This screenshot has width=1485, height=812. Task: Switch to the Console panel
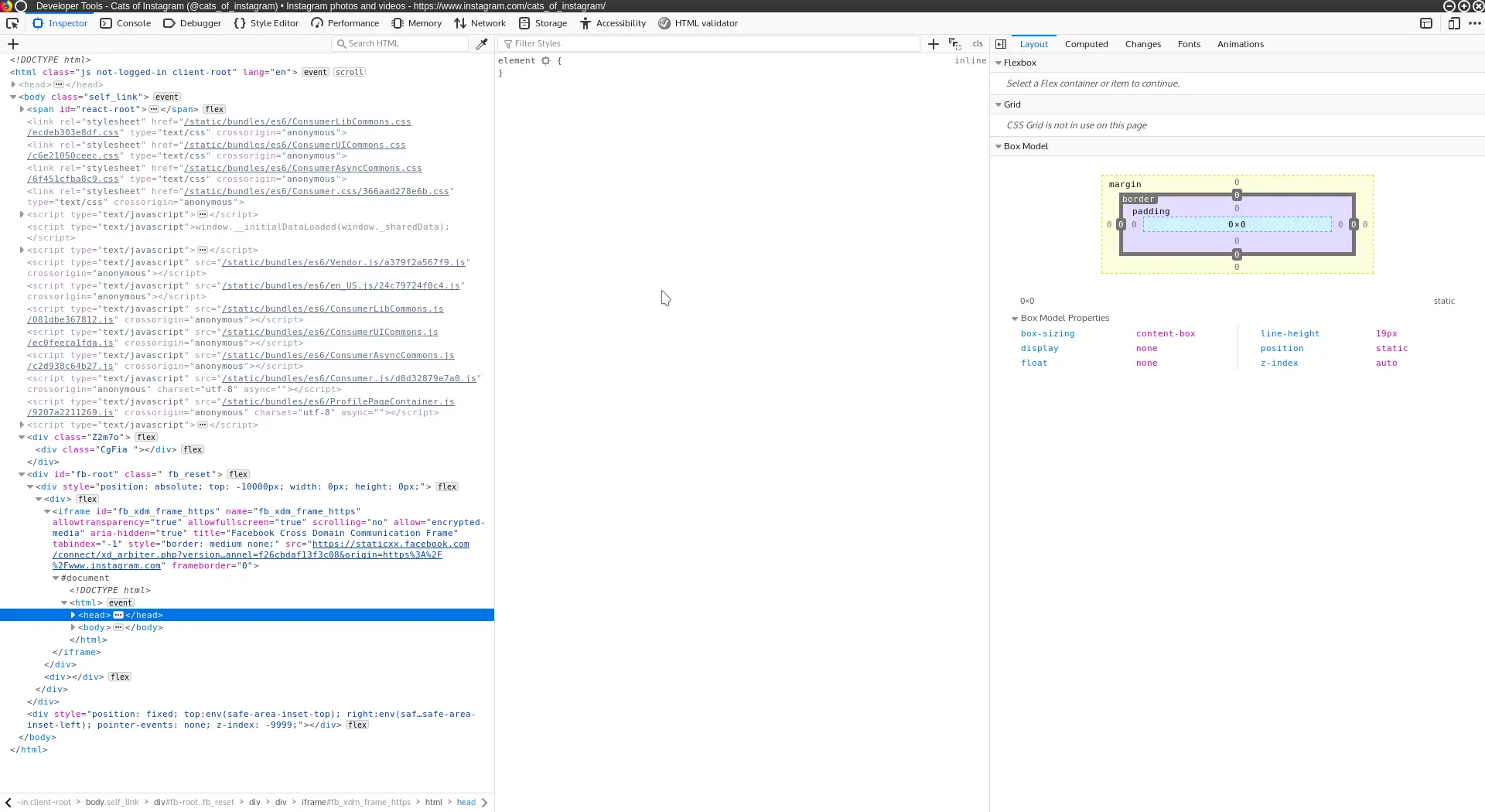(125, 23)
